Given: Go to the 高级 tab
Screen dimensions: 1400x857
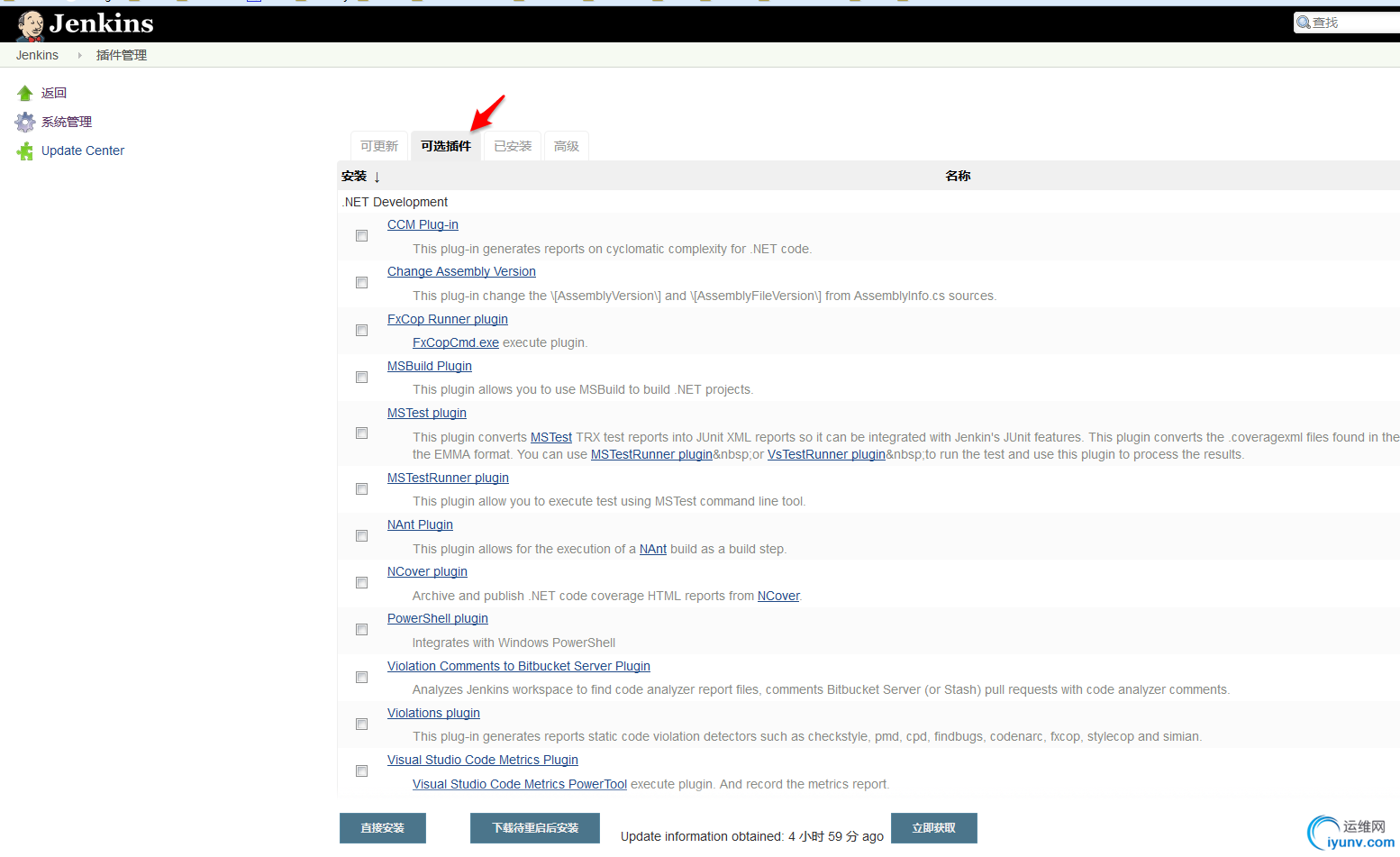Looking at the screenshot, I should pos(567,146).
